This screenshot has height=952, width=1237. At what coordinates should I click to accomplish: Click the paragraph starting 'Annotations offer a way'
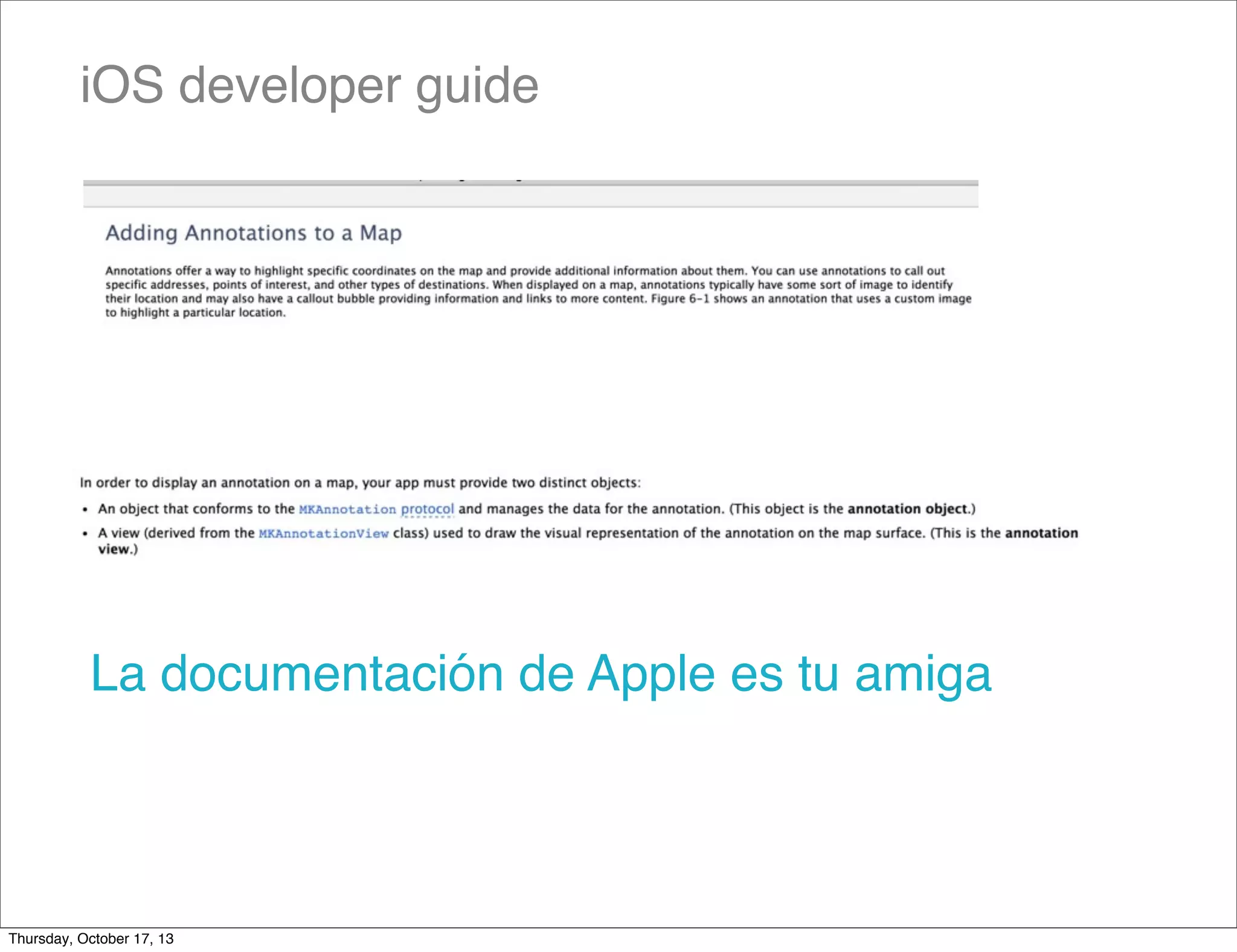click(538, 292)
